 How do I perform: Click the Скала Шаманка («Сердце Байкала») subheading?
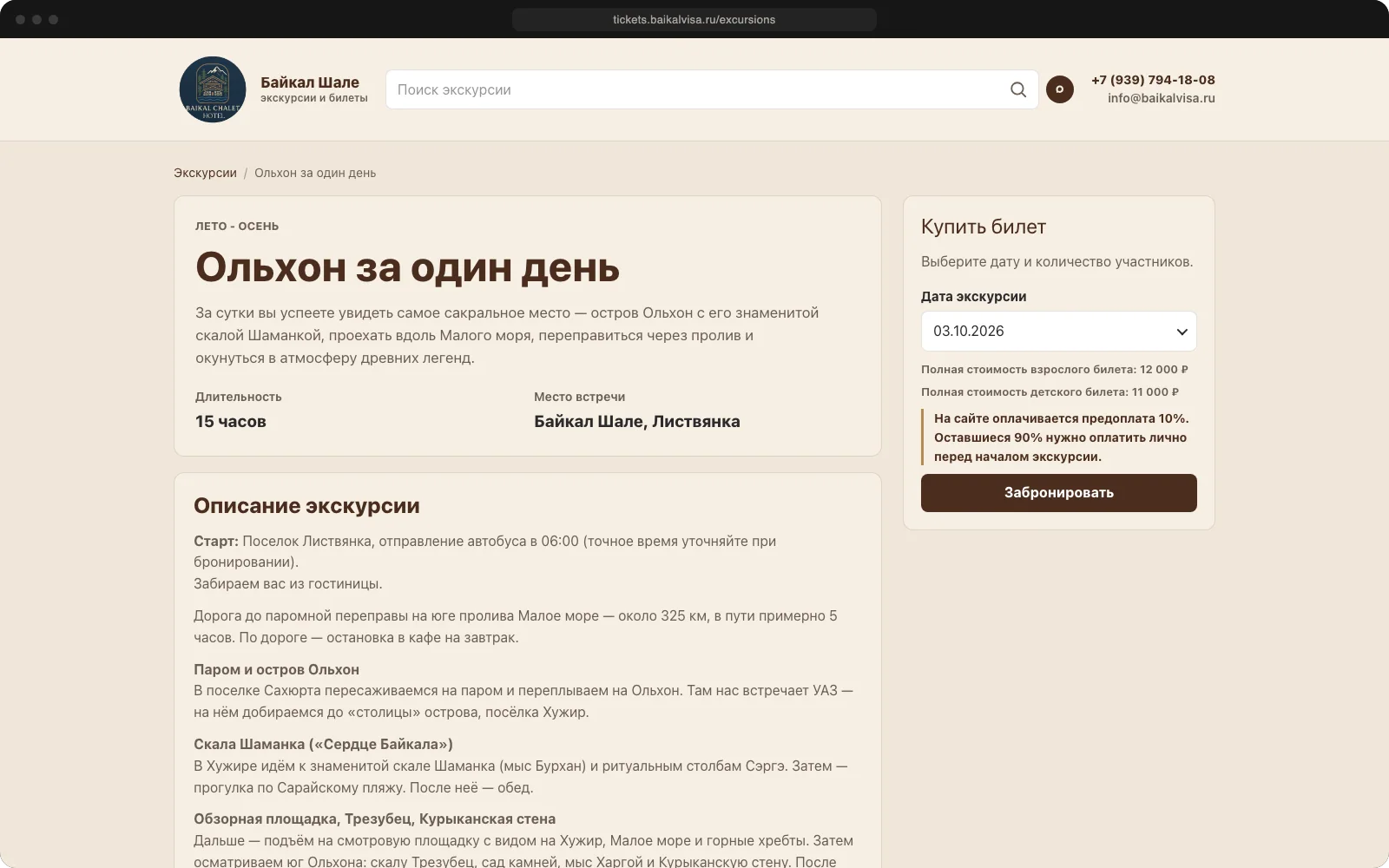pos(323,745)
